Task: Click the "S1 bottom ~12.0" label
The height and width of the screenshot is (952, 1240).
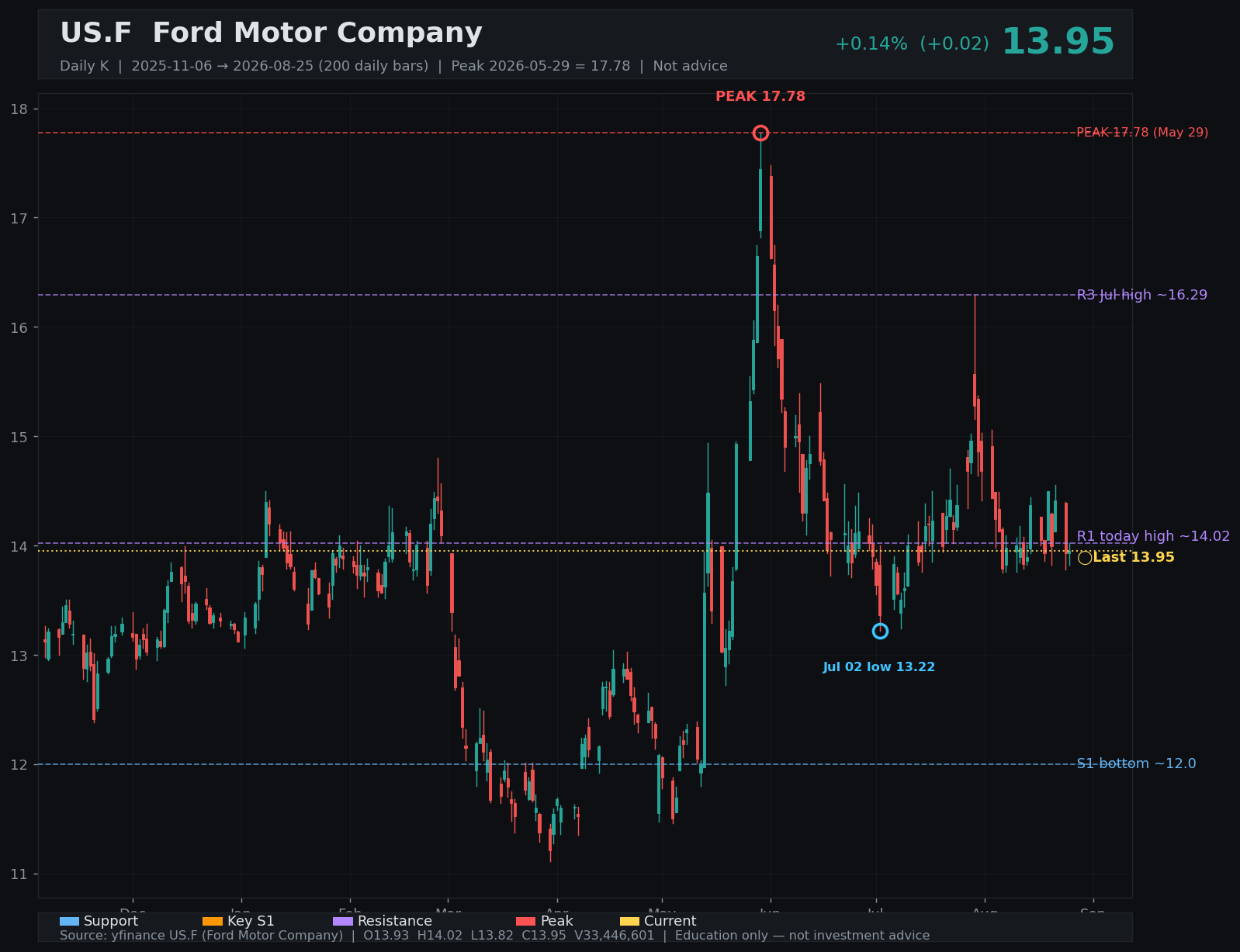Action: pyautogui.click(x=1137, y=763)
